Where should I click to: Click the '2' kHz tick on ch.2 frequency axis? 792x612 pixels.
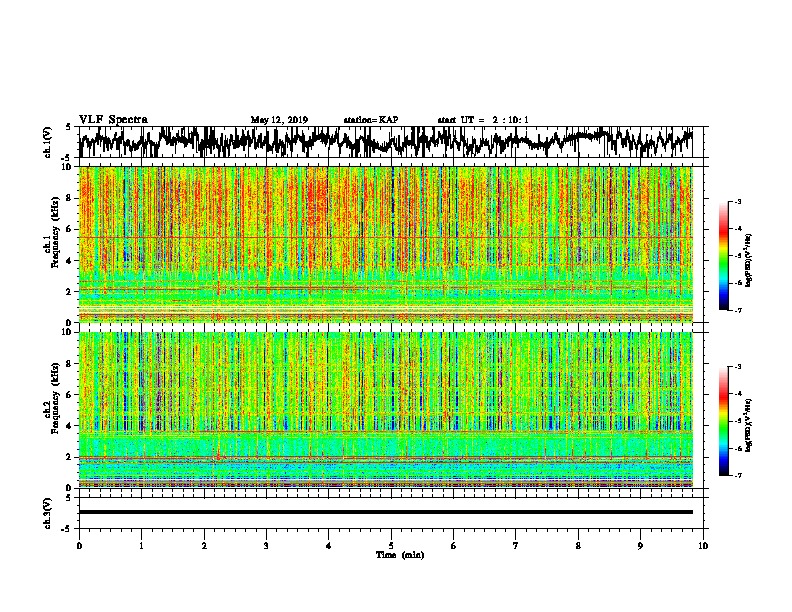tap(70, 457)
